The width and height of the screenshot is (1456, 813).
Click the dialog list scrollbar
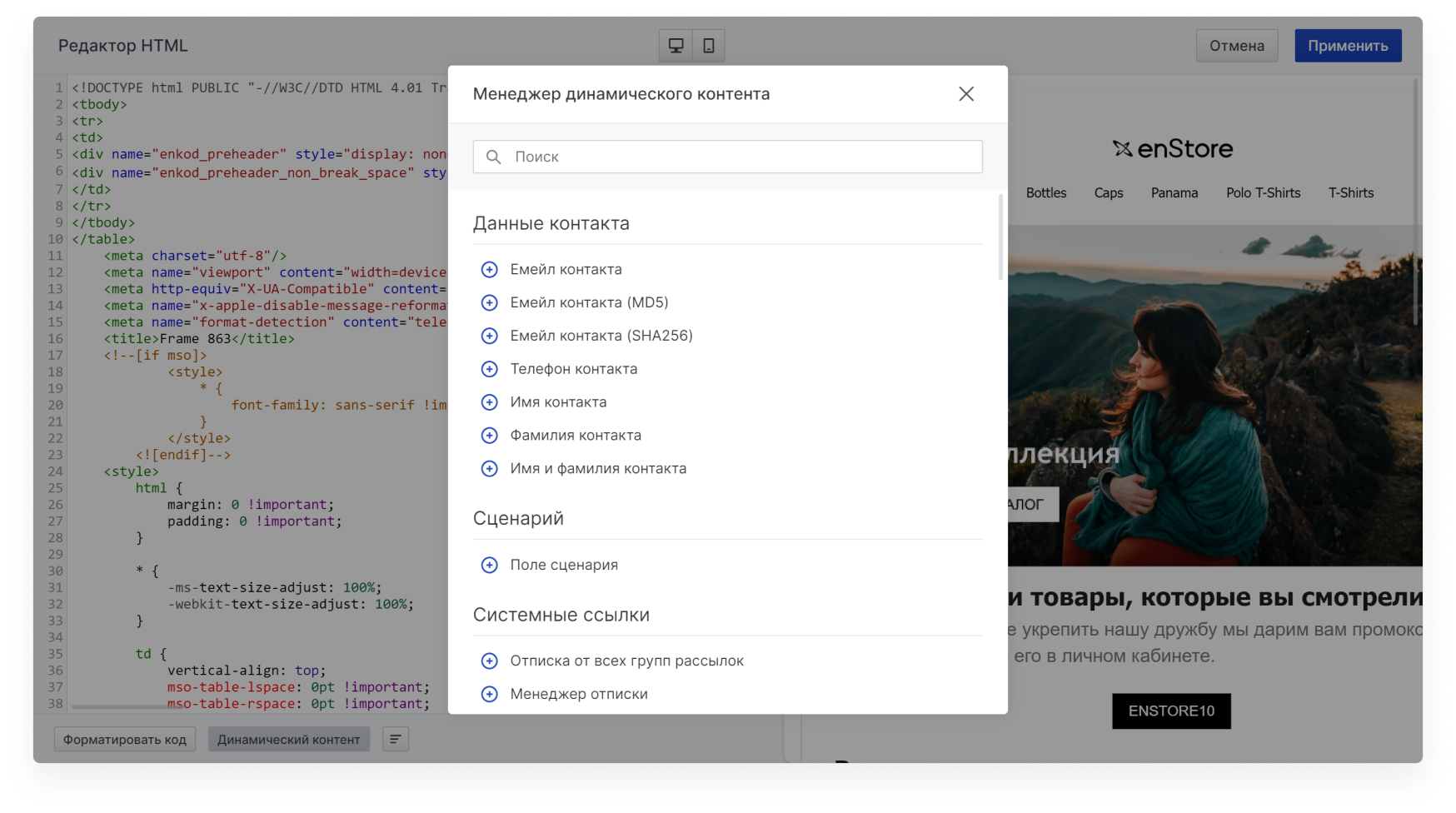[x=1000, y=237]
